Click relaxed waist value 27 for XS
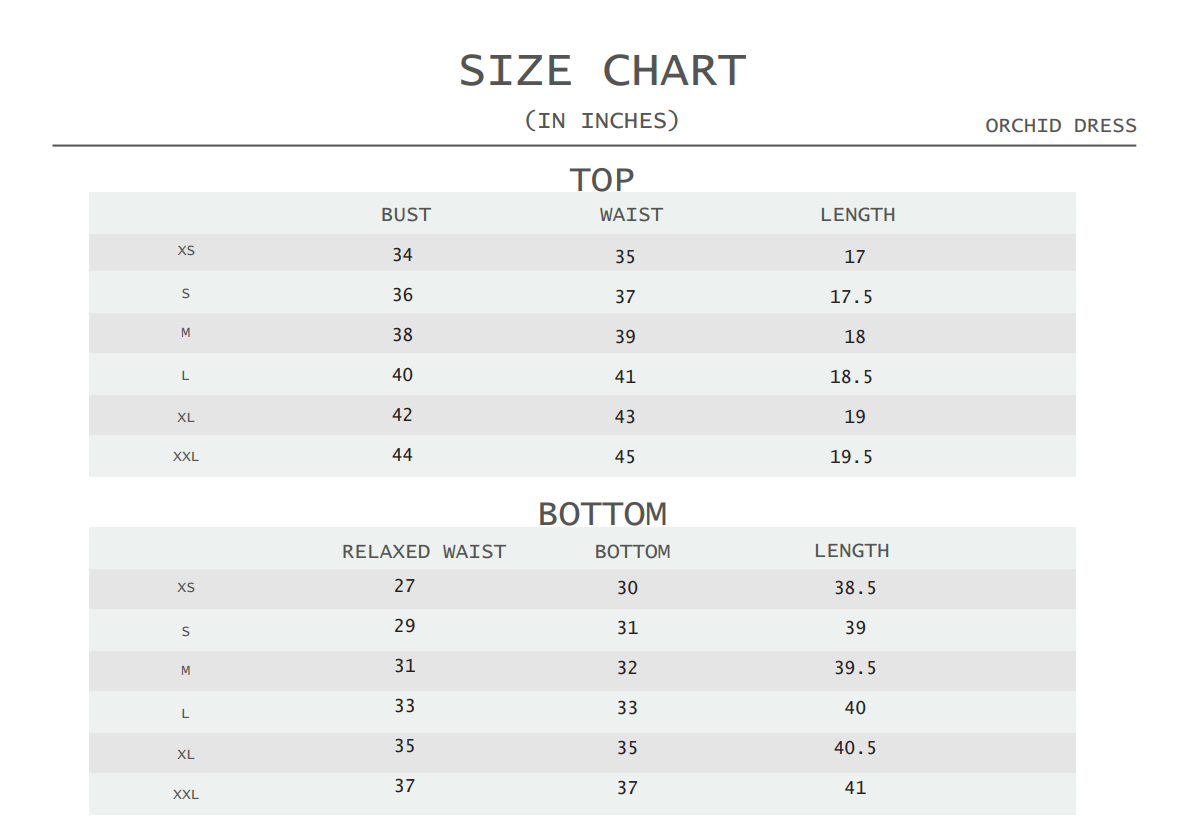The image size is (1183, 829). coord(404,586)
